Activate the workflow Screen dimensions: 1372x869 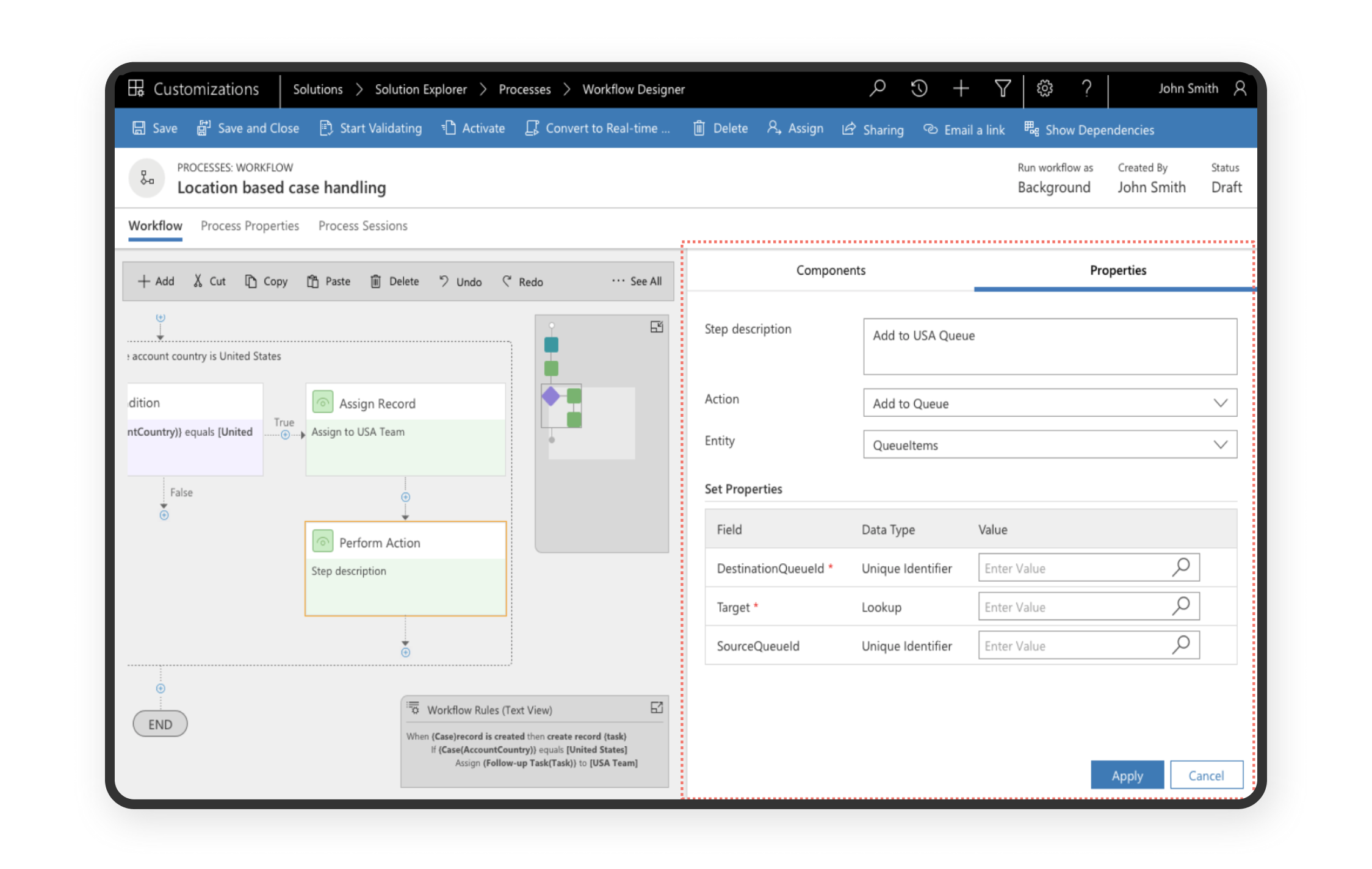coord(474,128)
